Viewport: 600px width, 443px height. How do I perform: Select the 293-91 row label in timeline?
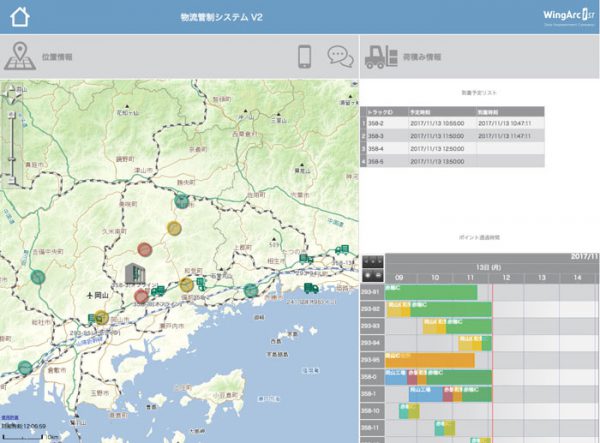pyautogui.click(x=370, y=293)
